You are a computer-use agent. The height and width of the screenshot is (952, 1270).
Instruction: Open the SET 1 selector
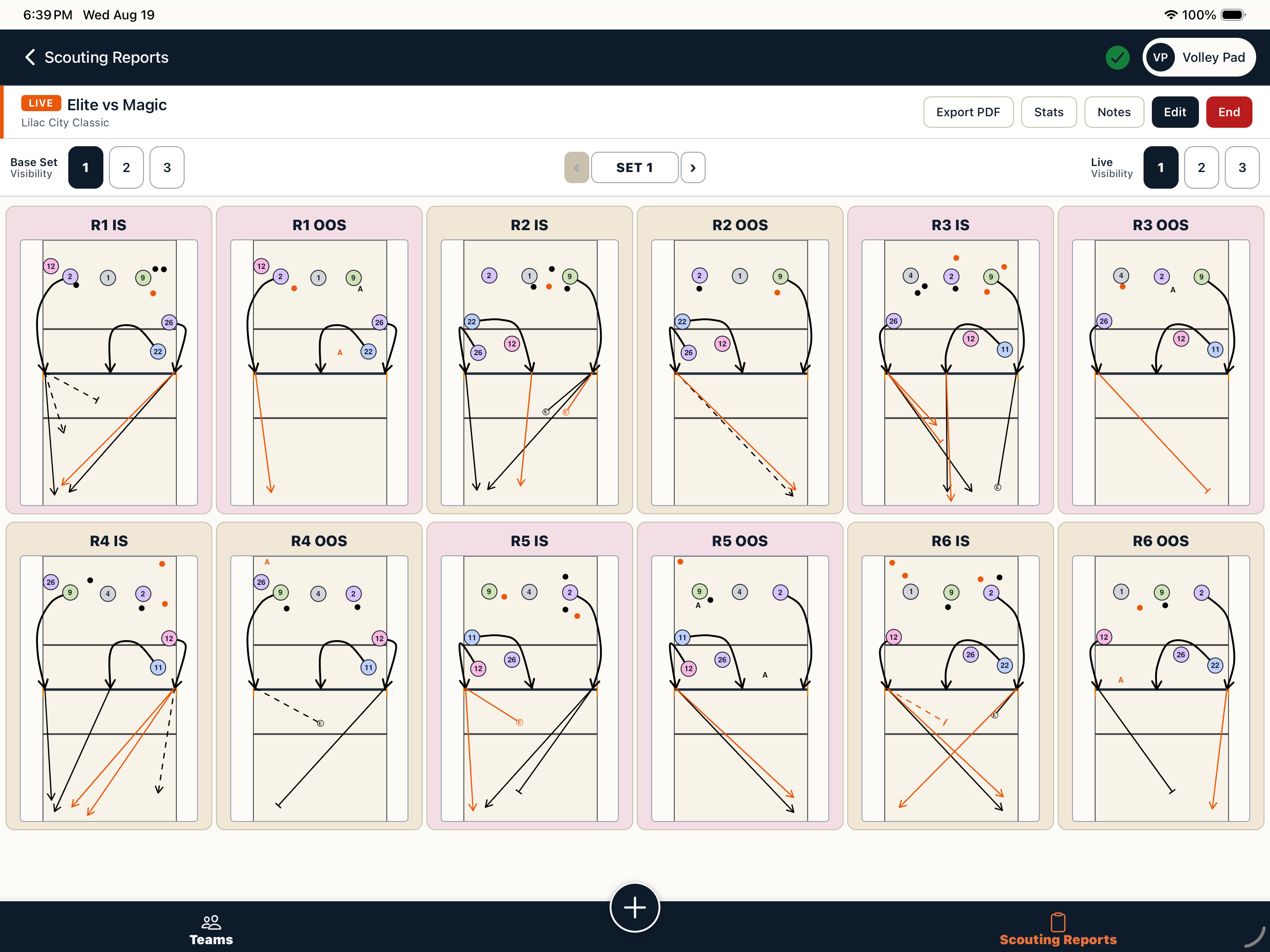(x=635, y=167)
